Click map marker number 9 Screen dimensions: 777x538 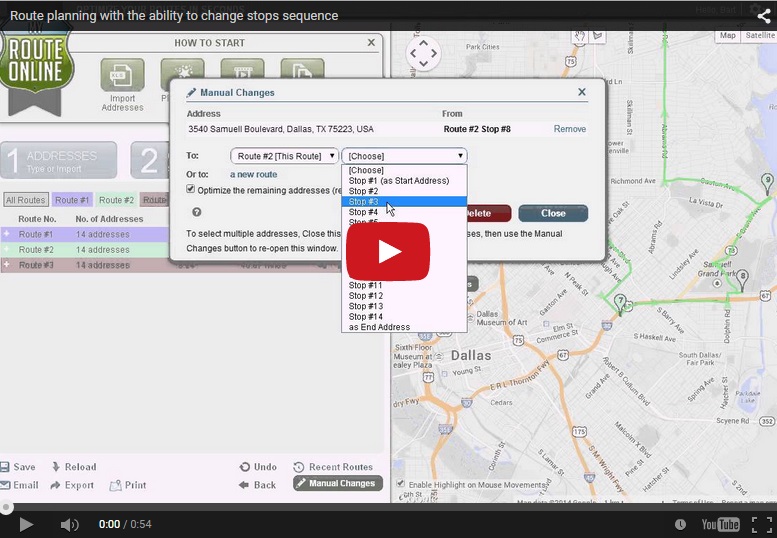click(x=767, y=182)
